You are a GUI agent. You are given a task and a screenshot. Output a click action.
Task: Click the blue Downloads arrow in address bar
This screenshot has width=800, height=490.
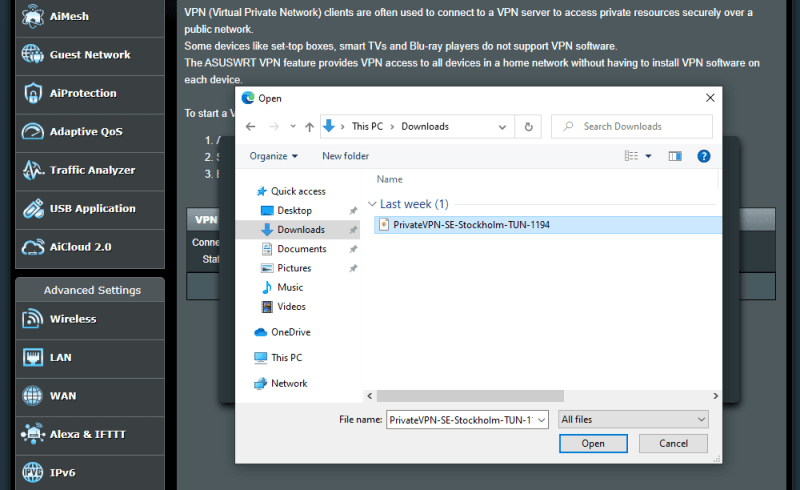[x=329, y=126]
